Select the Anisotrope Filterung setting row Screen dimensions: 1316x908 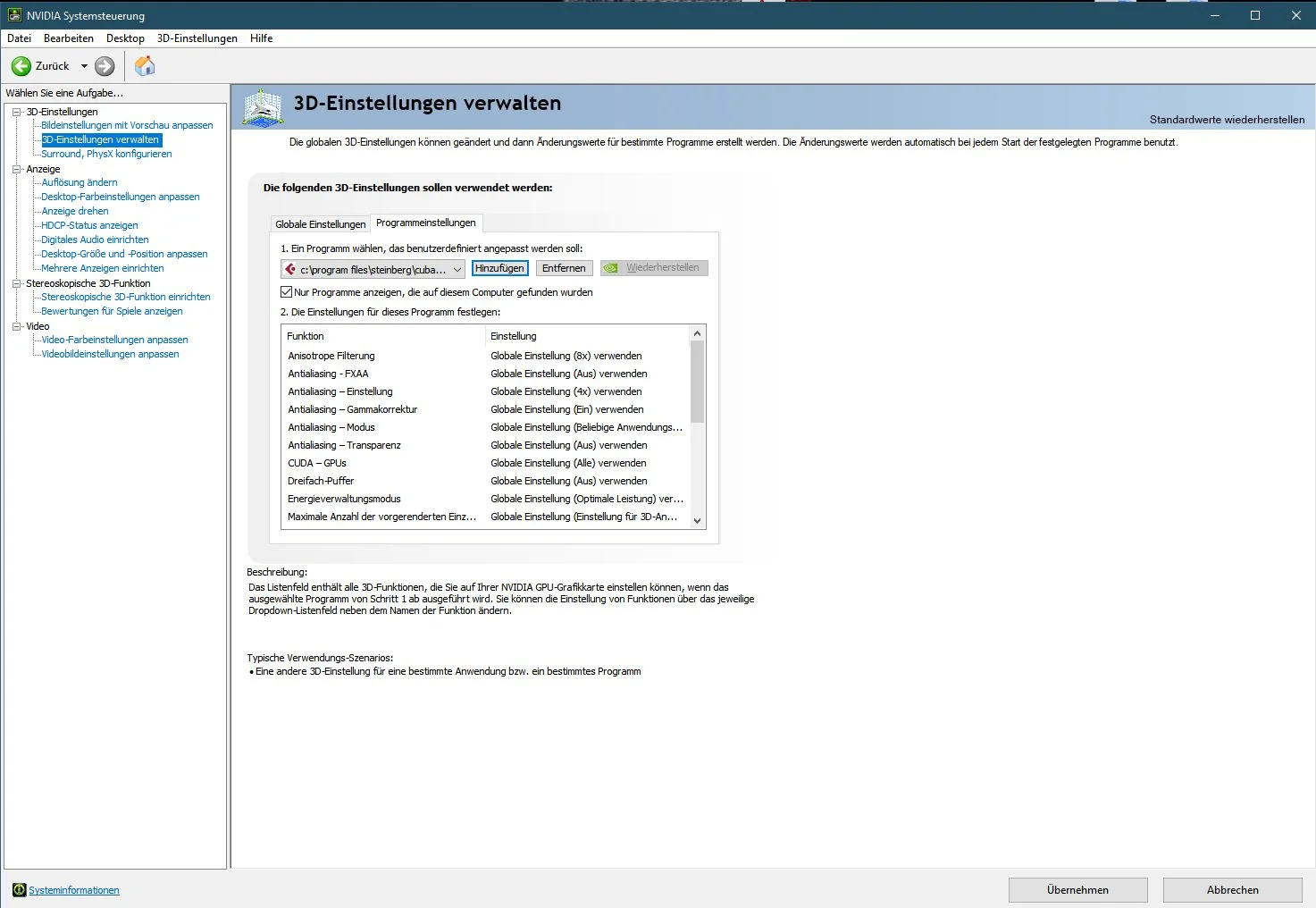click(486, 356)
